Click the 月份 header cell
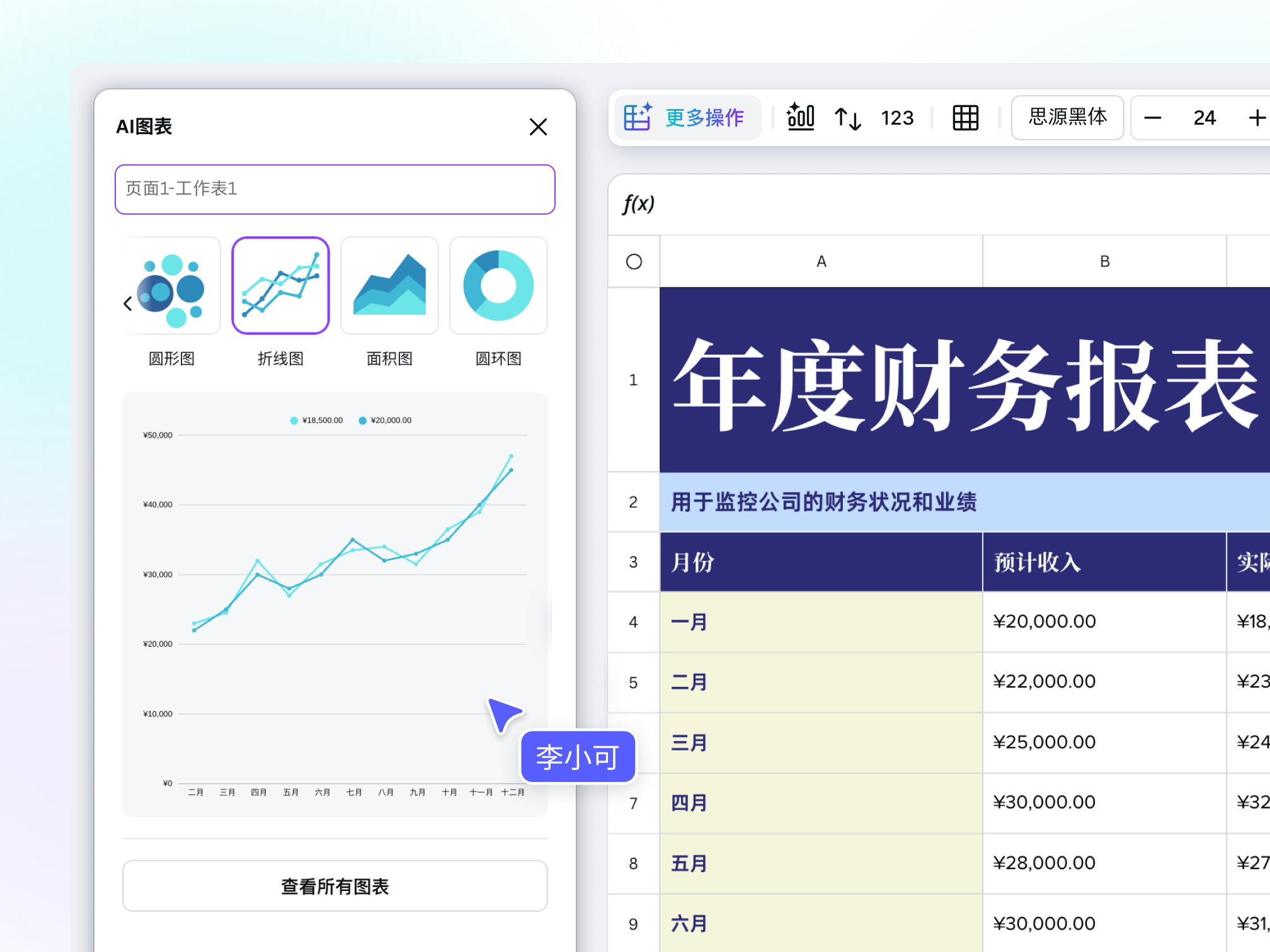The width and height of the screenshot is (1270, 952). point(821,562)
